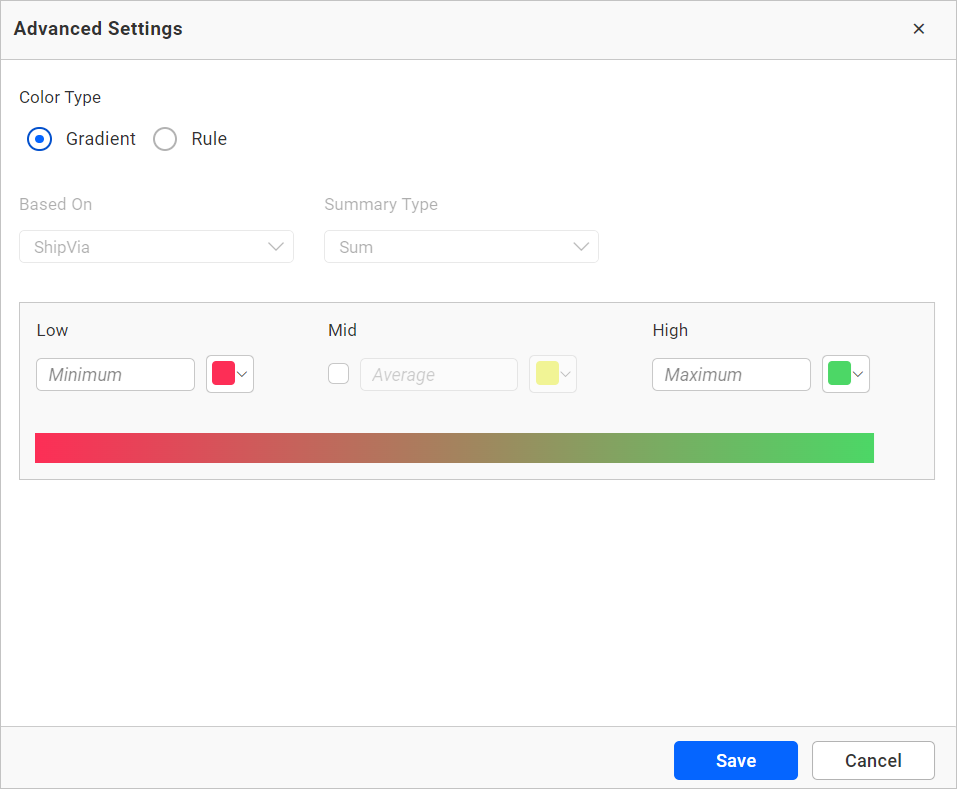Select the Gradient color type option
957x789 pixels.
tap(39, 139)
